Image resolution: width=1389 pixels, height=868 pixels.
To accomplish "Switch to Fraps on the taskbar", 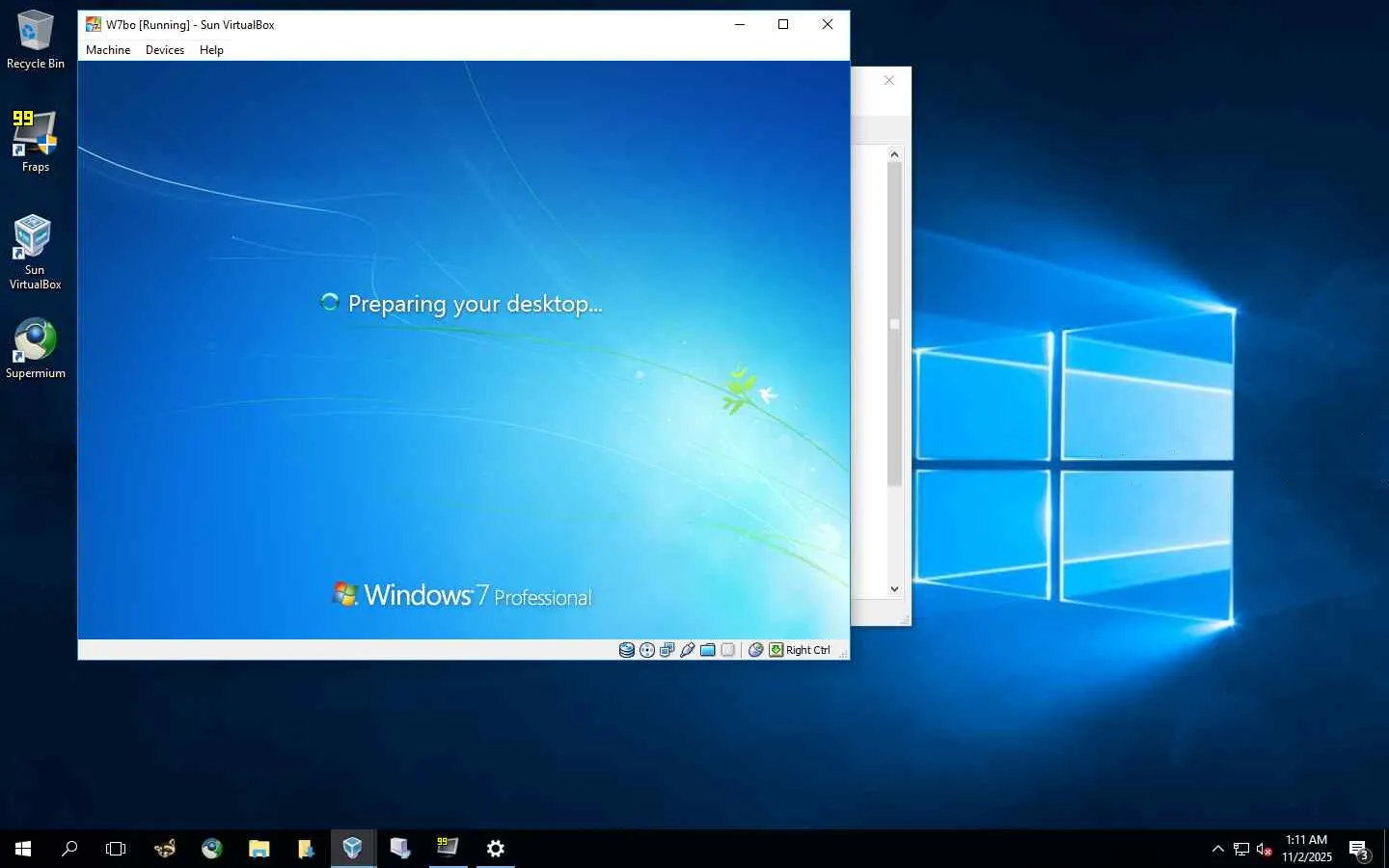I will [x=448, y=849].
